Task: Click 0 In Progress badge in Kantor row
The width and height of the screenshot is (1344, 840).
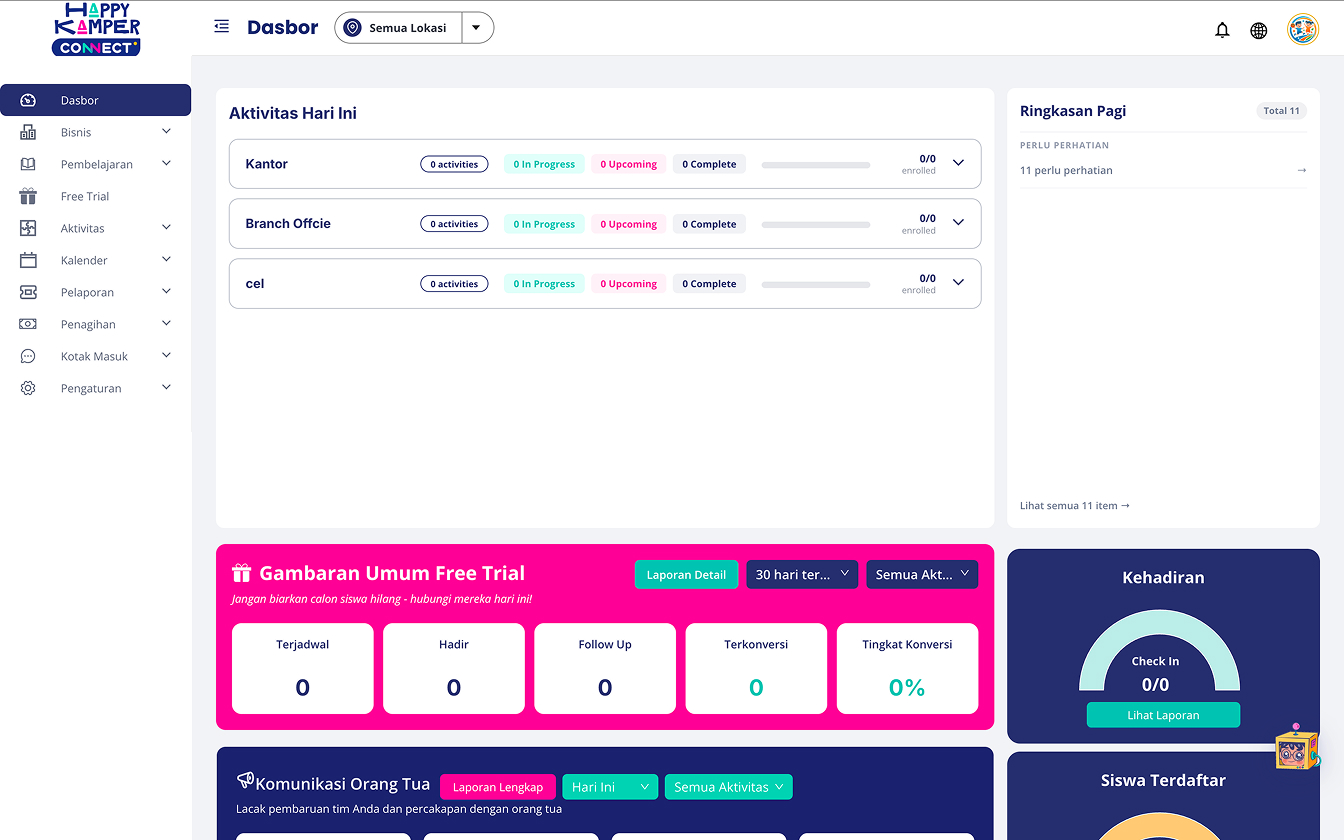Action: point(544,164)
